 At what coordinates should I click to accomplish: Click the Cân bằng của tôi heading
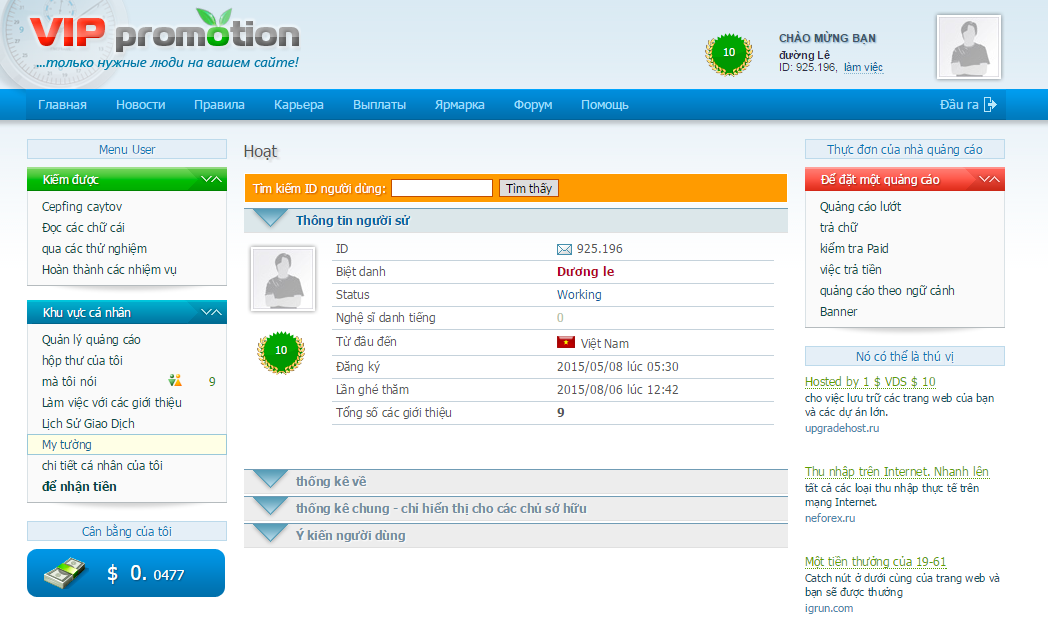[127, 531]
